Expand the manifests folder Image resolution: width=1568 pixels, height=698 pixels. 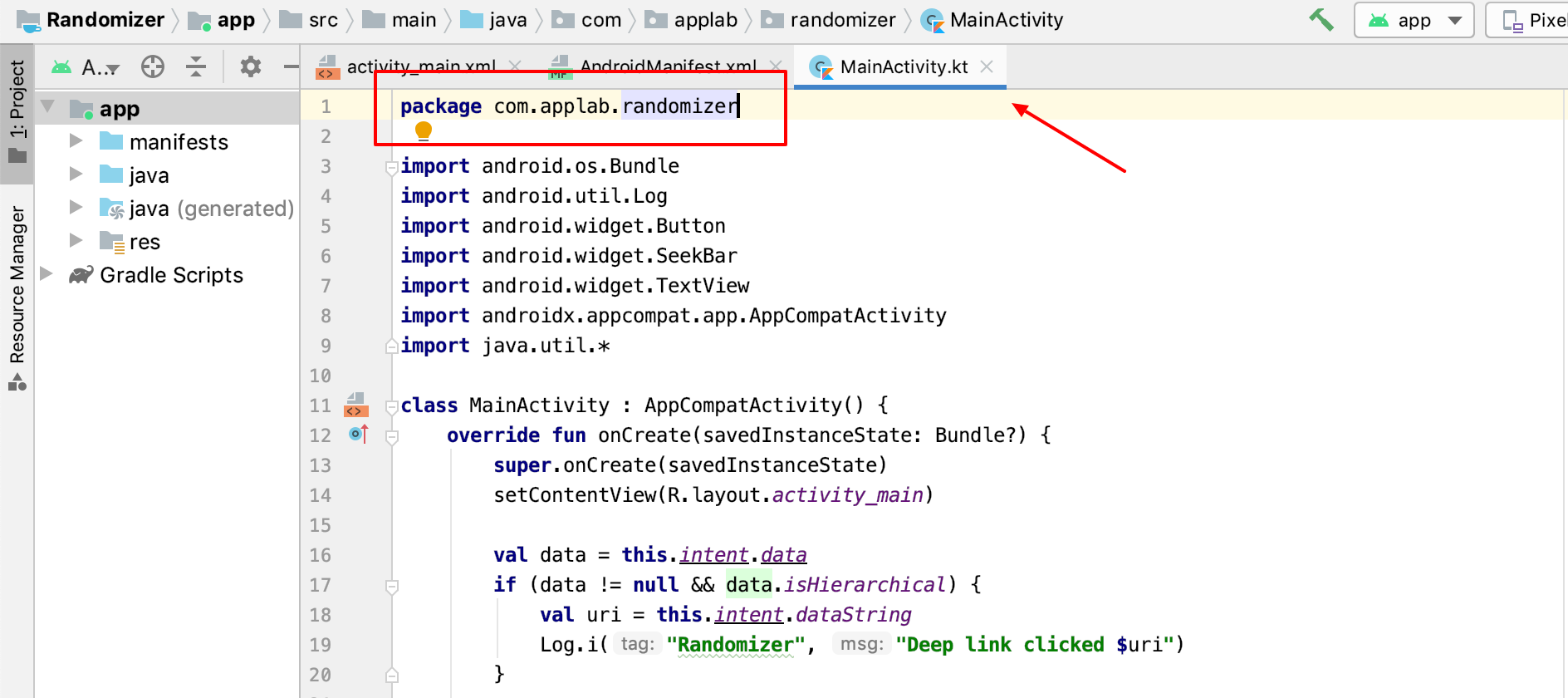tap(76, 141)
